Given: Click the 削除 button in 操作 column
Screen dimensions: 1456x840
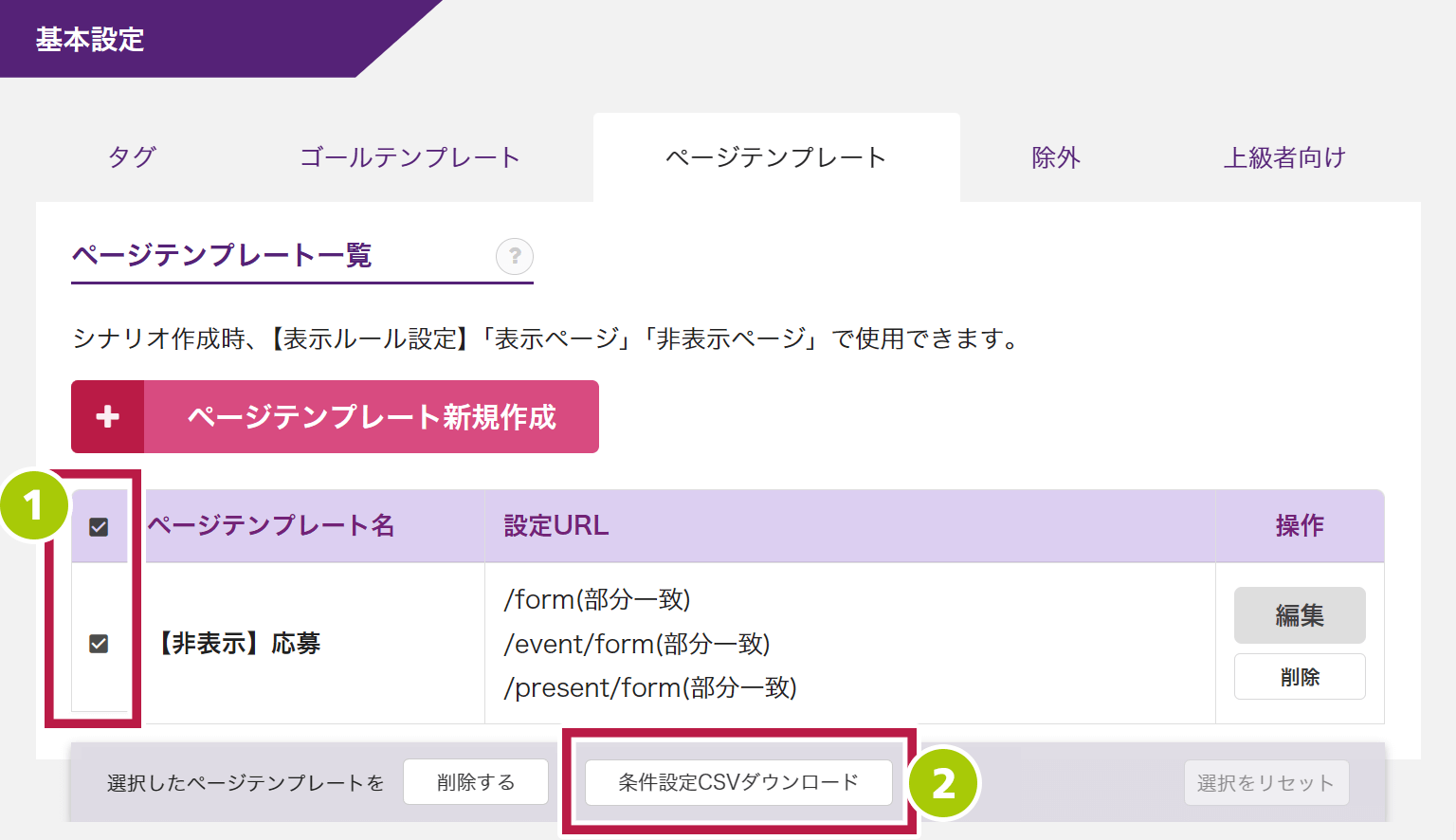Looking at the screenshot, I should 1300,677.
